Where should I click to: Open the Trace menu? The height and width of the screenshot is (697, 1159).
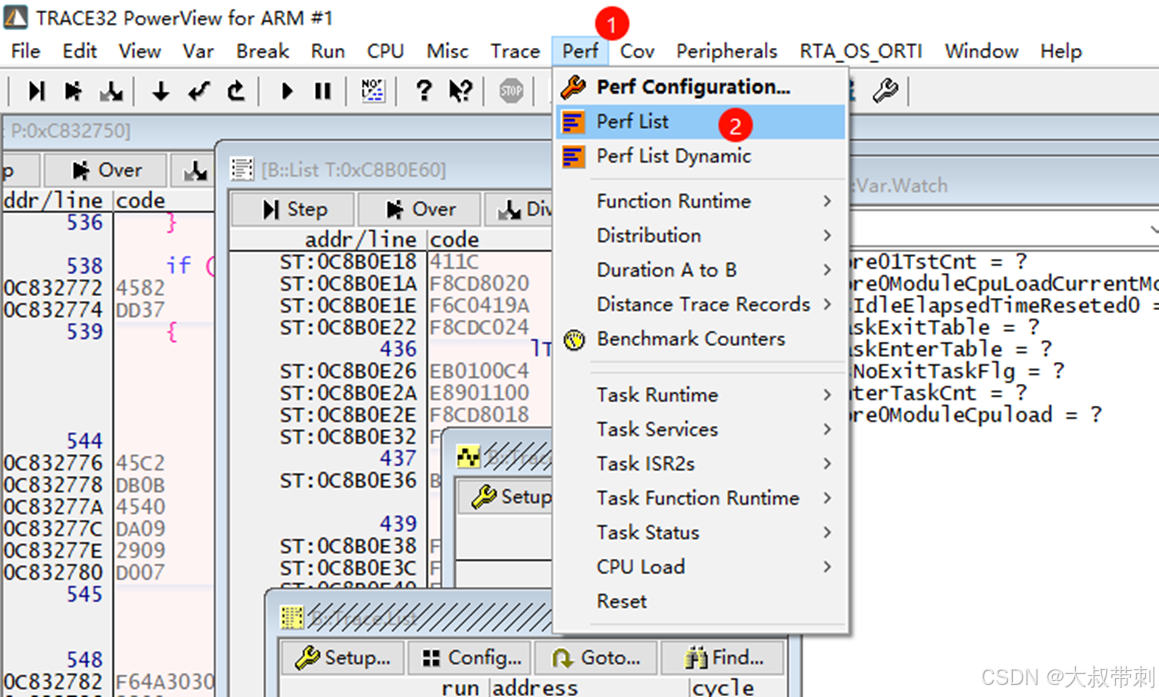tap(515, 51)
